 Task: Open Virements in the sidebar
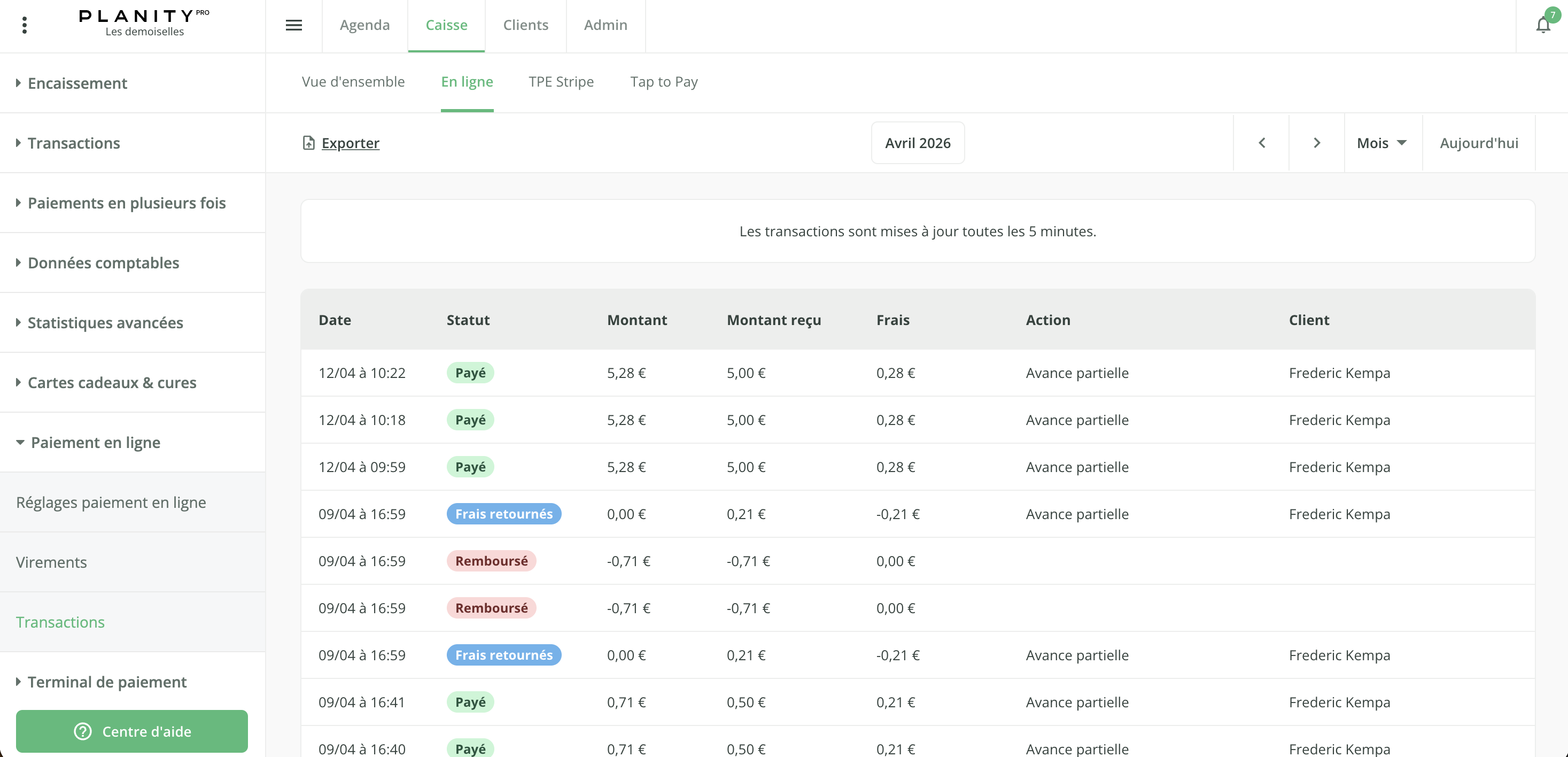tap(51, 561)
